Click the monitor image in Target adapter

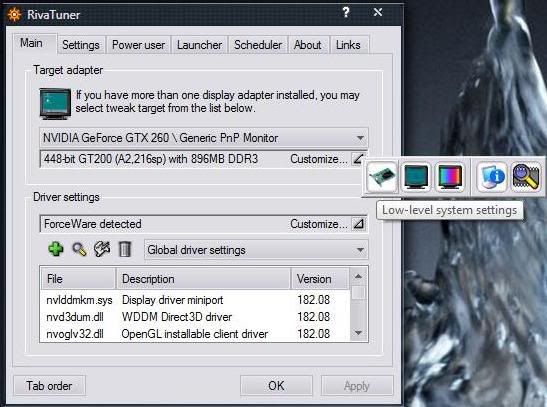55,104
